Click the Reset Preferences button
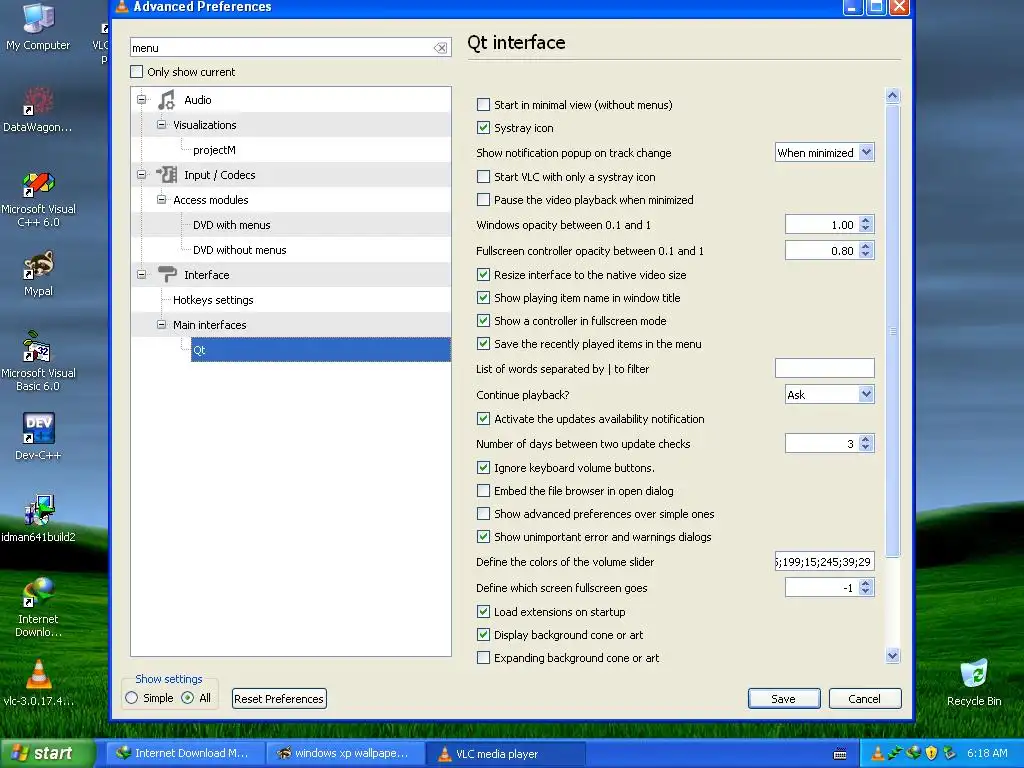 tap(279, 699)
